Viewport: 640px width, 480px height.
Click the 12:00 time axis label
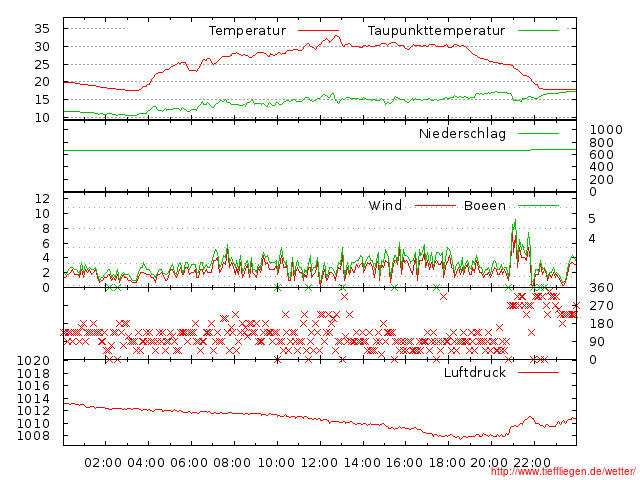coord(319,463)
